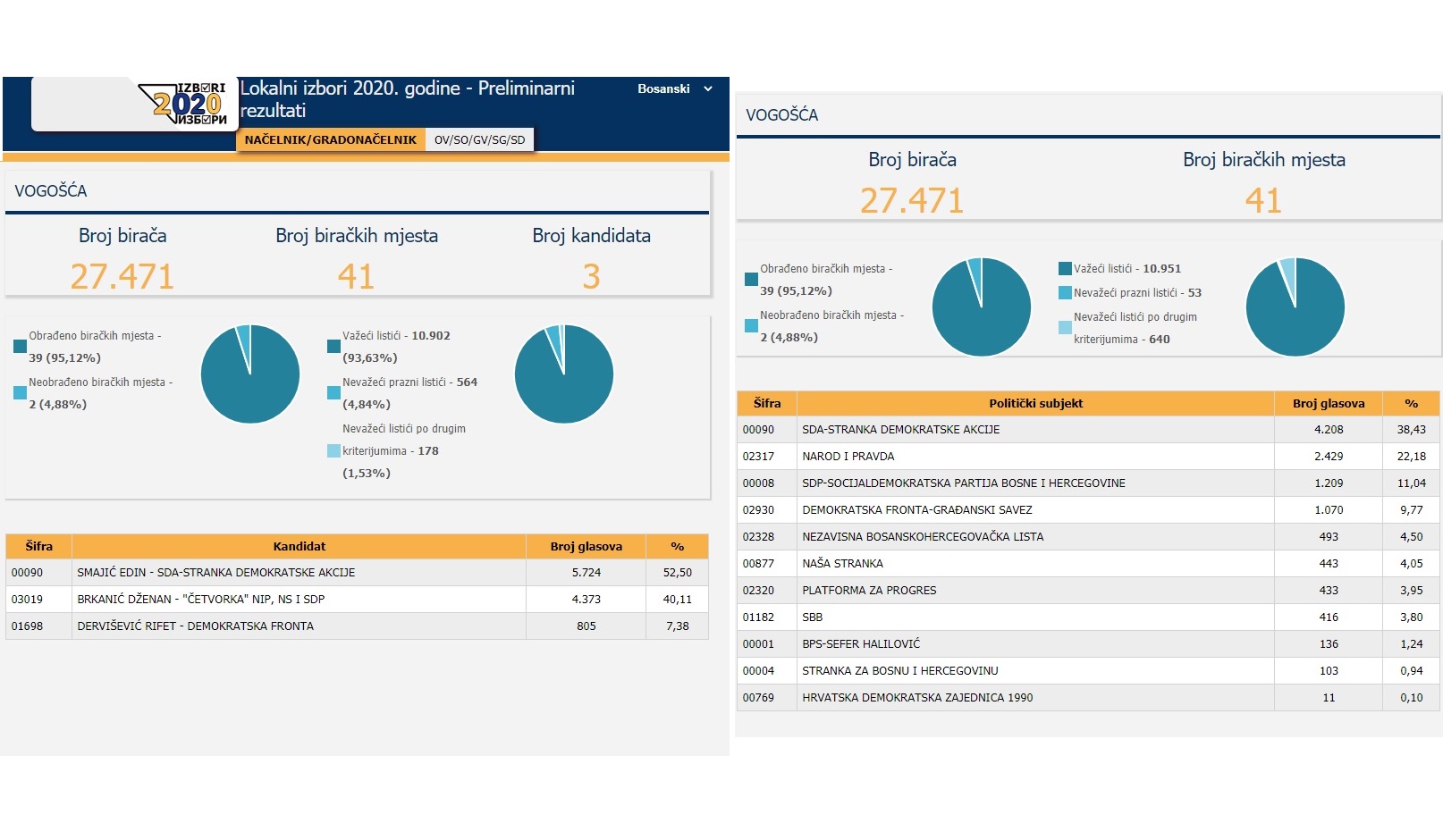Click the left panel ballots pie chart

[564, 374]
